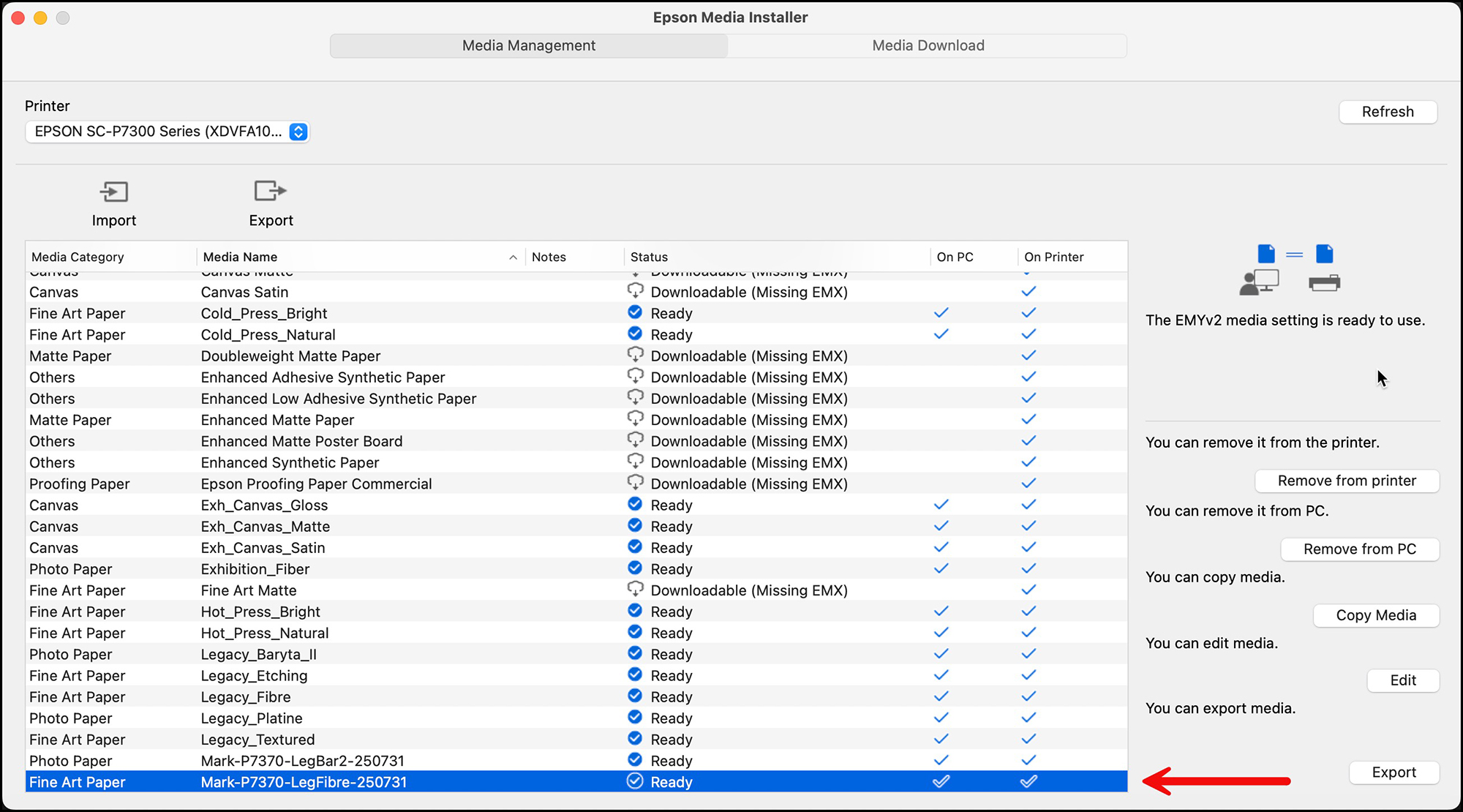Click the Ready icon for Exh_Canvas_Gloss
This screenshot has height=812, width=1463.
[x=635, y=504]
